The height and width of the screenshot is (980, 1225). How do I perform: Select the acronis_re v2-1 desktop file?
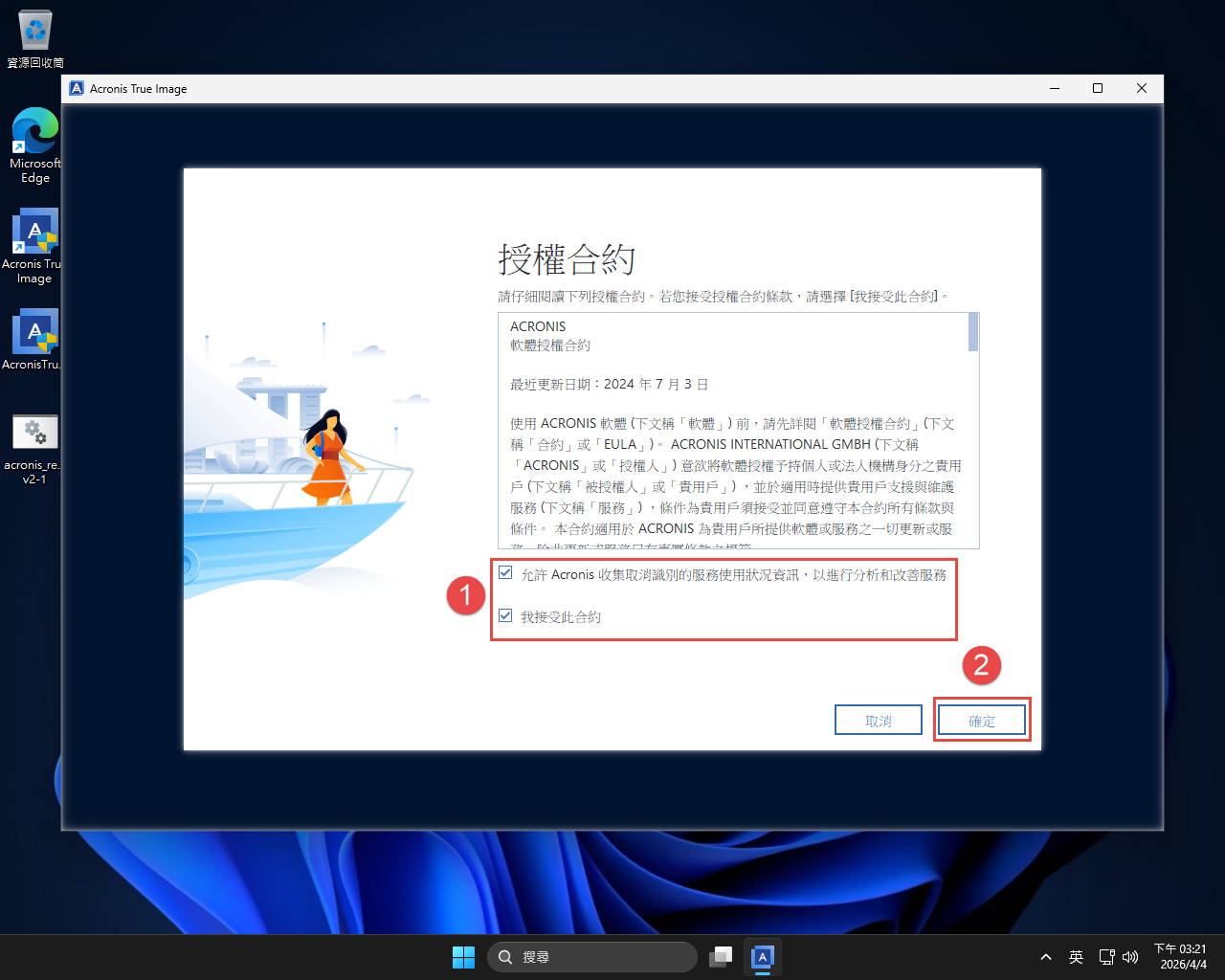(34, 450)
